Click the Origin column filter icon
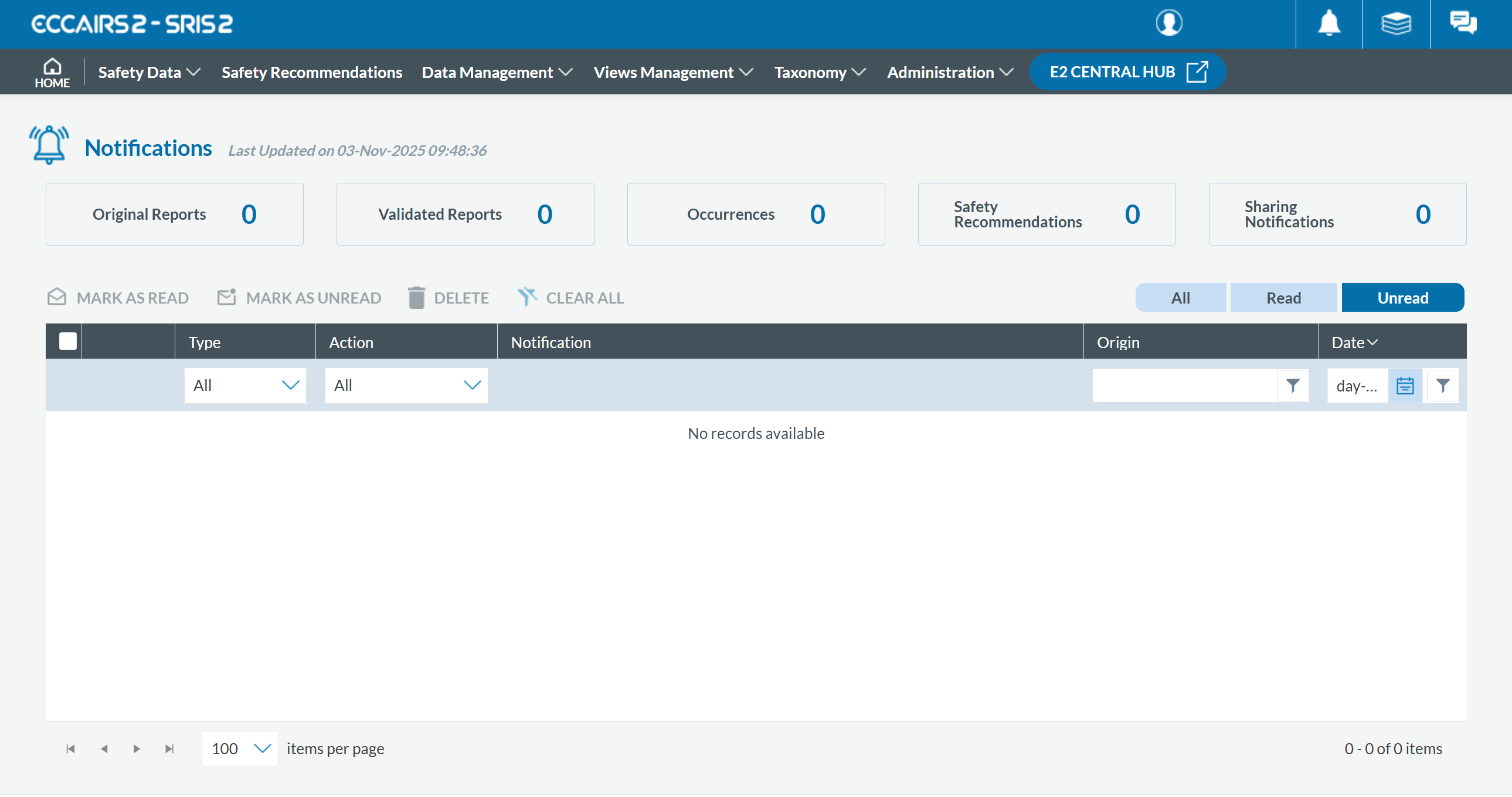 (x=1293, y=386)
